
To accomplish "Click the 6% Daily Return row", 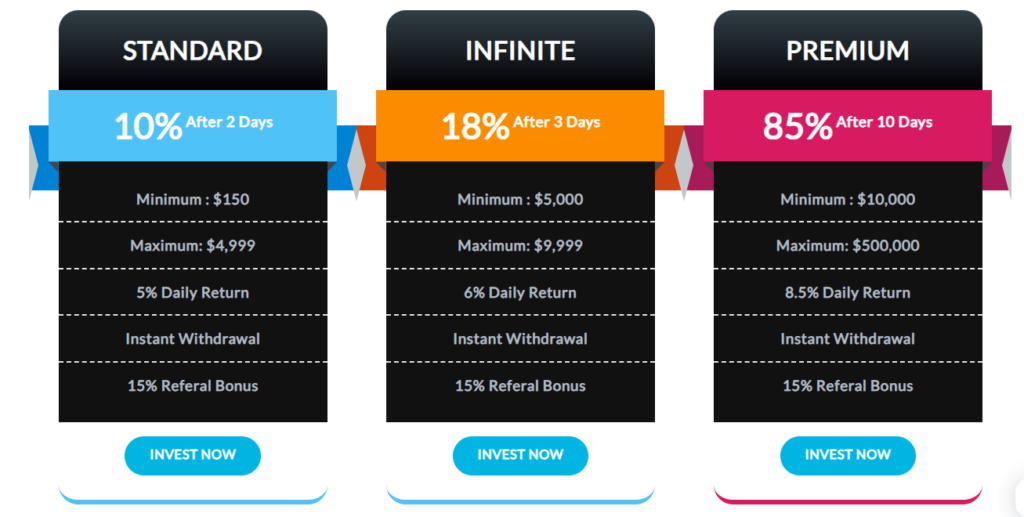I will point(520,293).
